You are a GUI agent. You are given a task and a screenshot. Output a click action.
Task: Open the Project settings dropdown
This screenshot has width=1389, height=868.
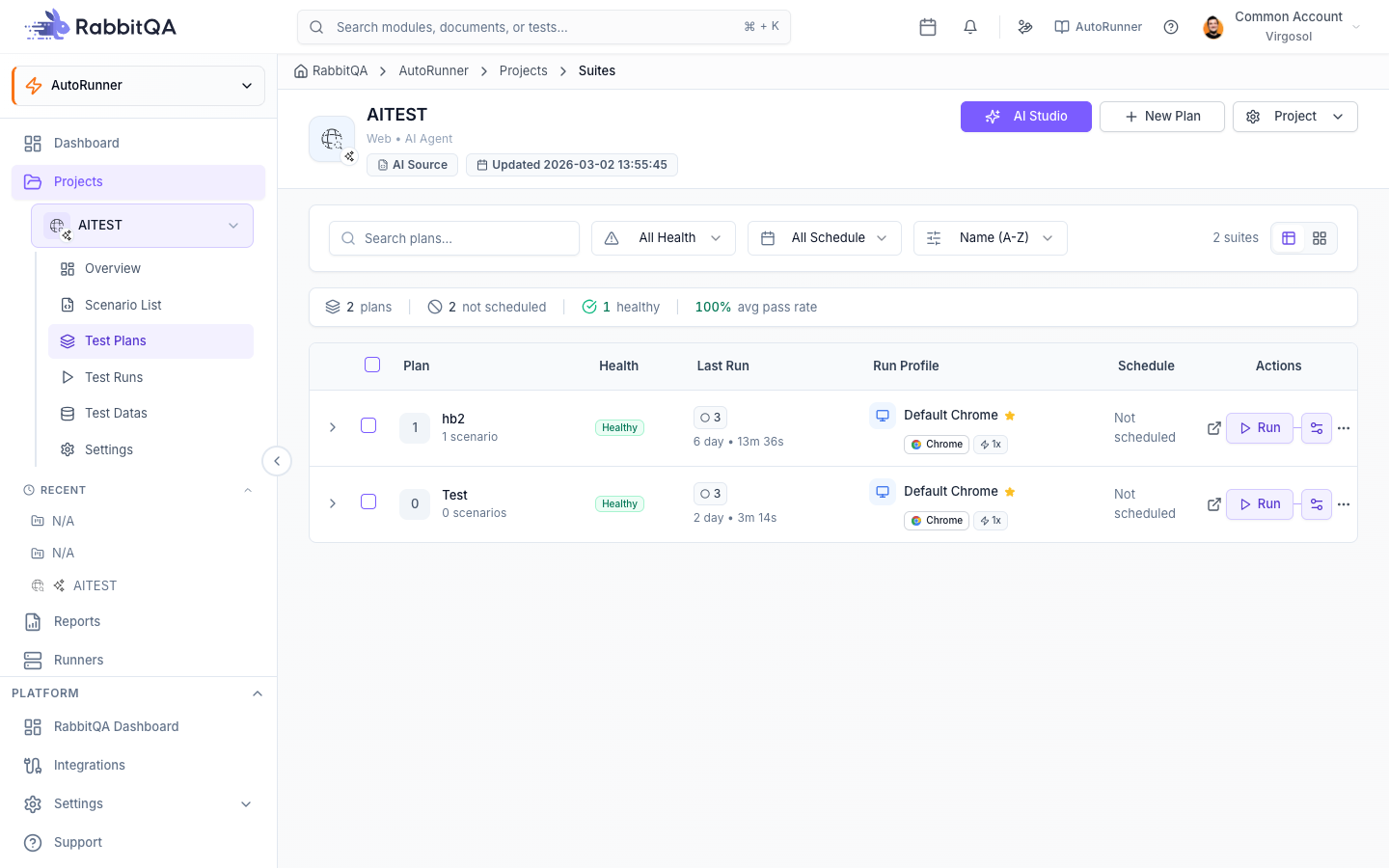click(1295, 117)
